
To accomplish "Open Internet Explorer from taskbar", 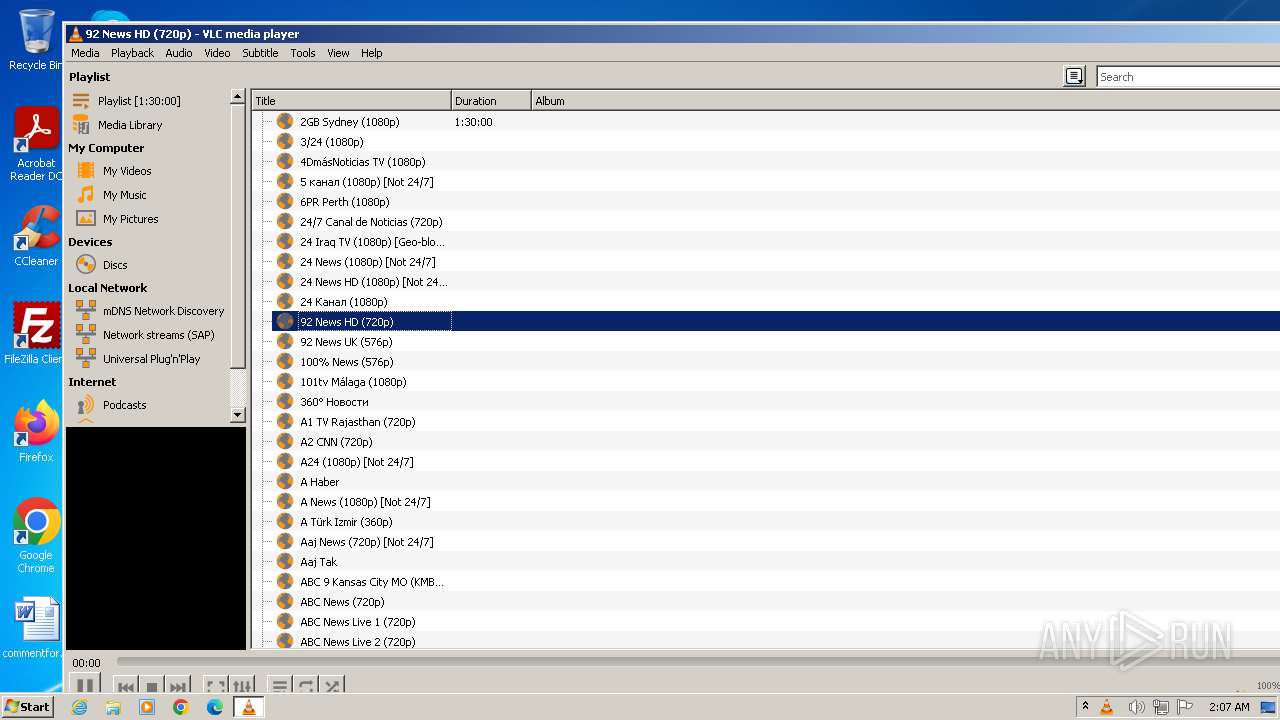I will click(x=79, y=707).
